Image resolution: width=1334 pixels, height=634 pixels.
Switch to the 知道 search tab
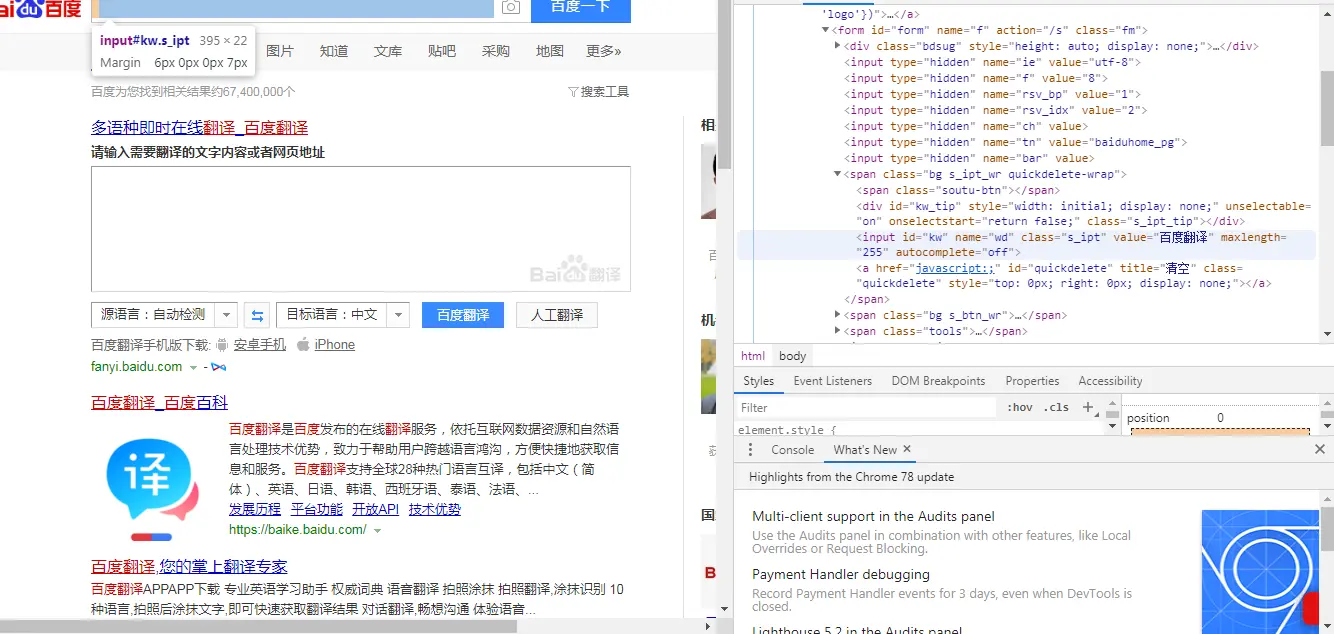point(334,51)
